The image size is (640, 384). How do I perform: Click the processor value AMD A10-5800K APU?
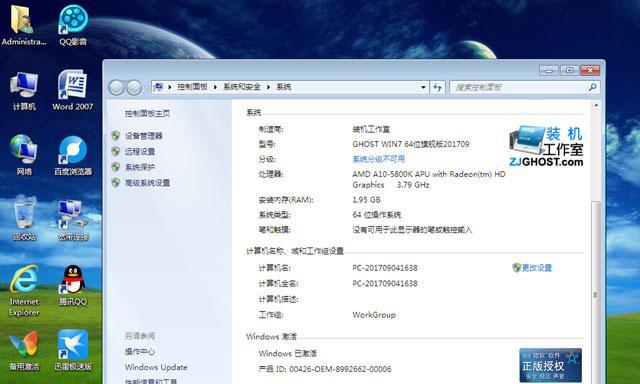click(429, 180)
